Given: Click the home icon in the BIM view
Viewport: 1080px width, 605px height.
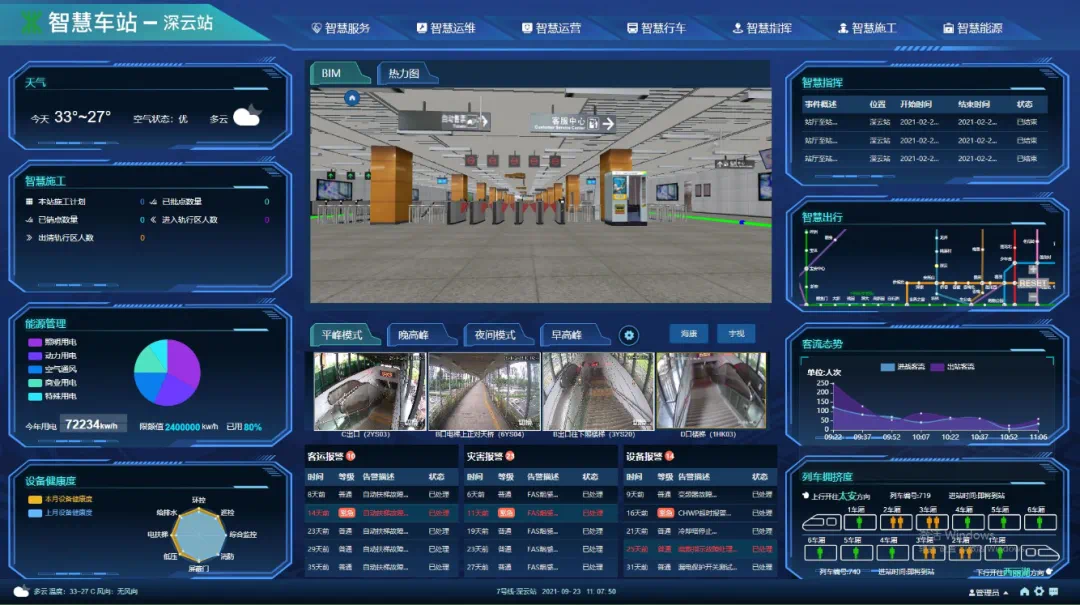Looking at the screenshot, I should click(x=351, y=98).
